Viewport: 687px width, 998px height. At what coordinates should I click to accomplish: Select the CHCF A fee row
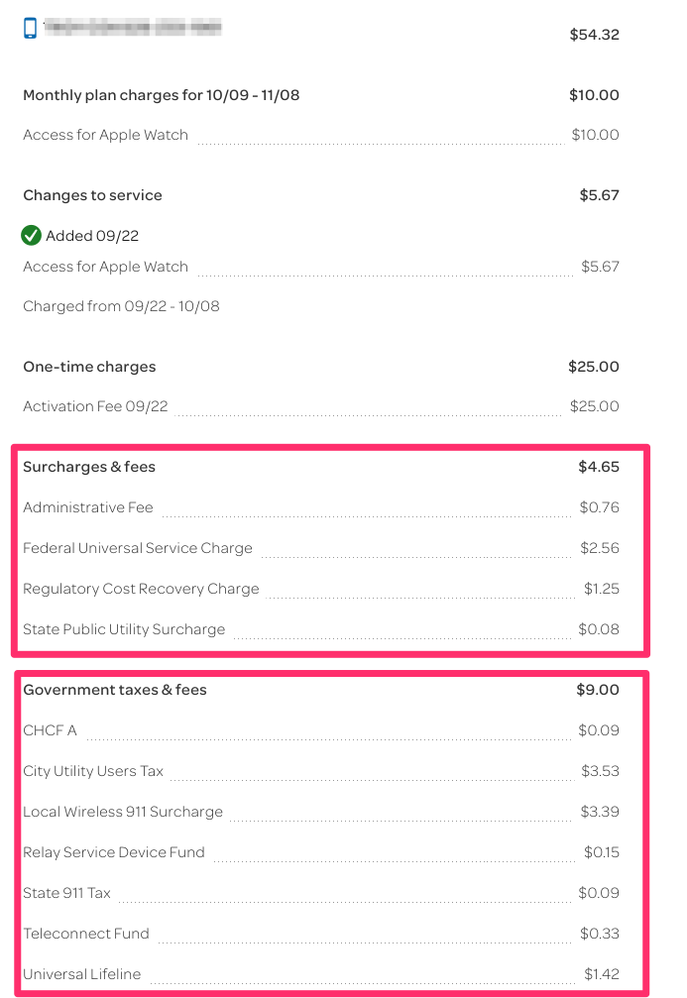coord(50,731)
